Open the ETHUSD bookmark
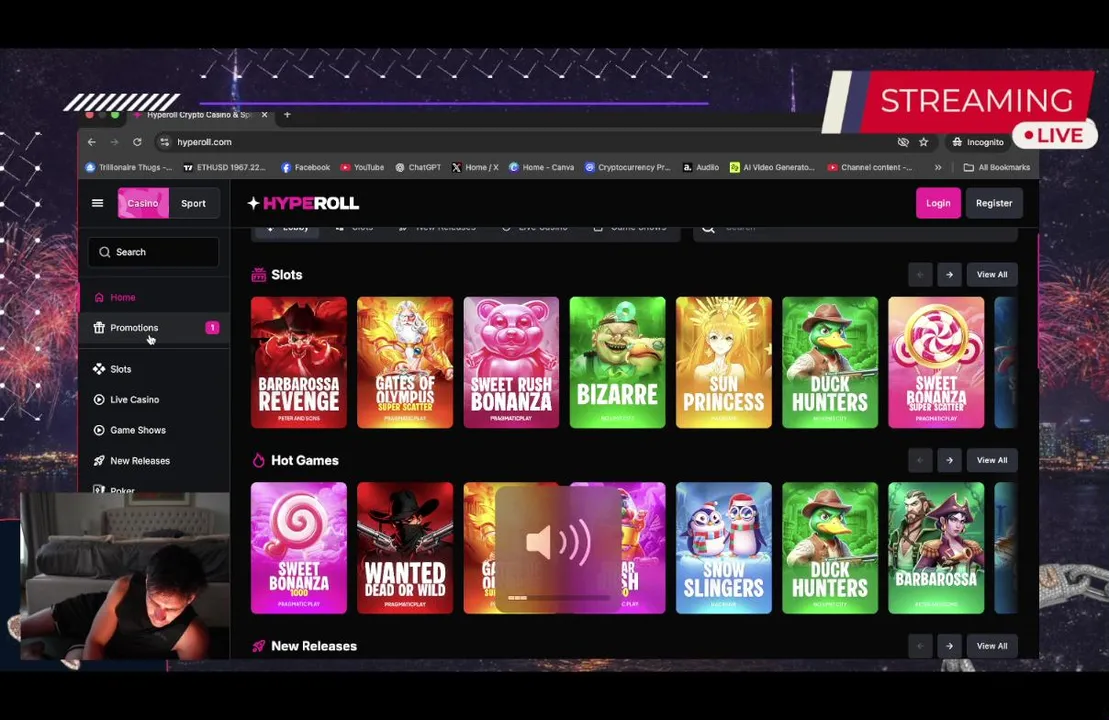This screenshot has width=1109, height=720. tap(224, 168)
